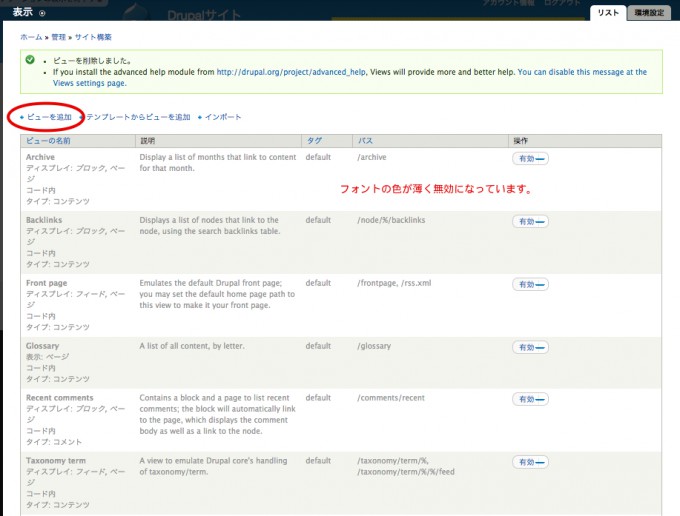
Task: Sort by パス column header
Action: click(365, 141)
